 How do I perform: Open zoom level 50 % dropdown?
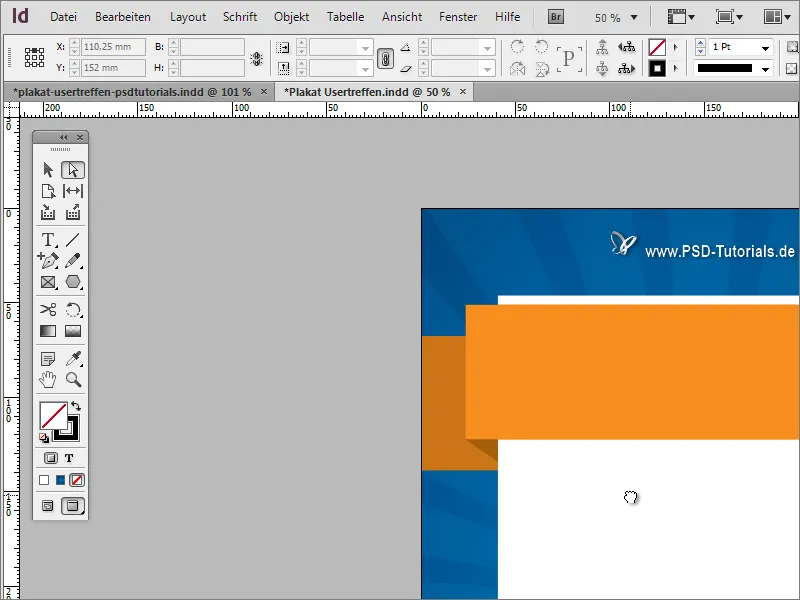tap(634, 17)
